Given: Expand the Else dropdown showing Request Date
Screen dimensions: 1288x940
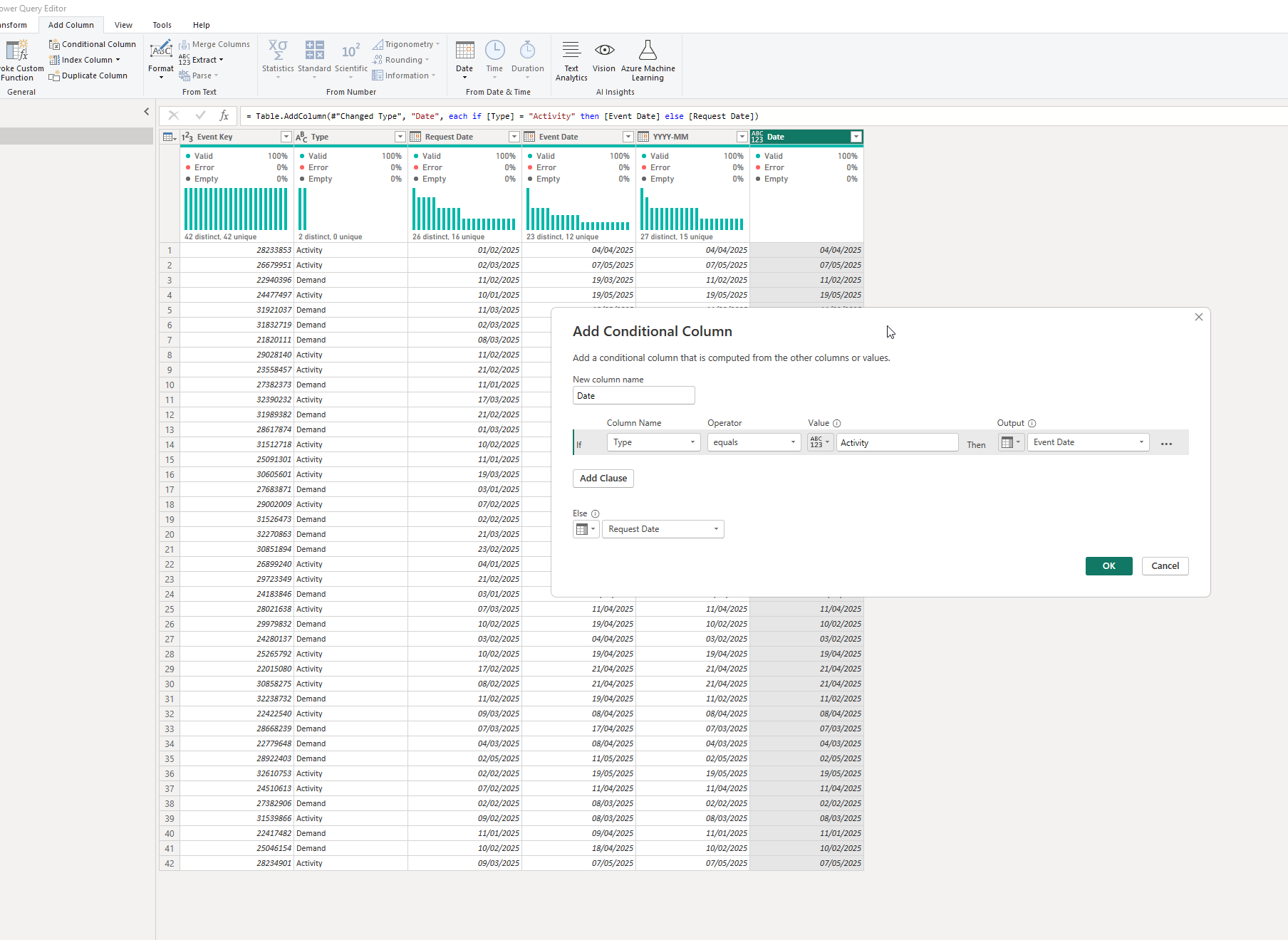Looking at the screenshot, I should click(663, 529).
